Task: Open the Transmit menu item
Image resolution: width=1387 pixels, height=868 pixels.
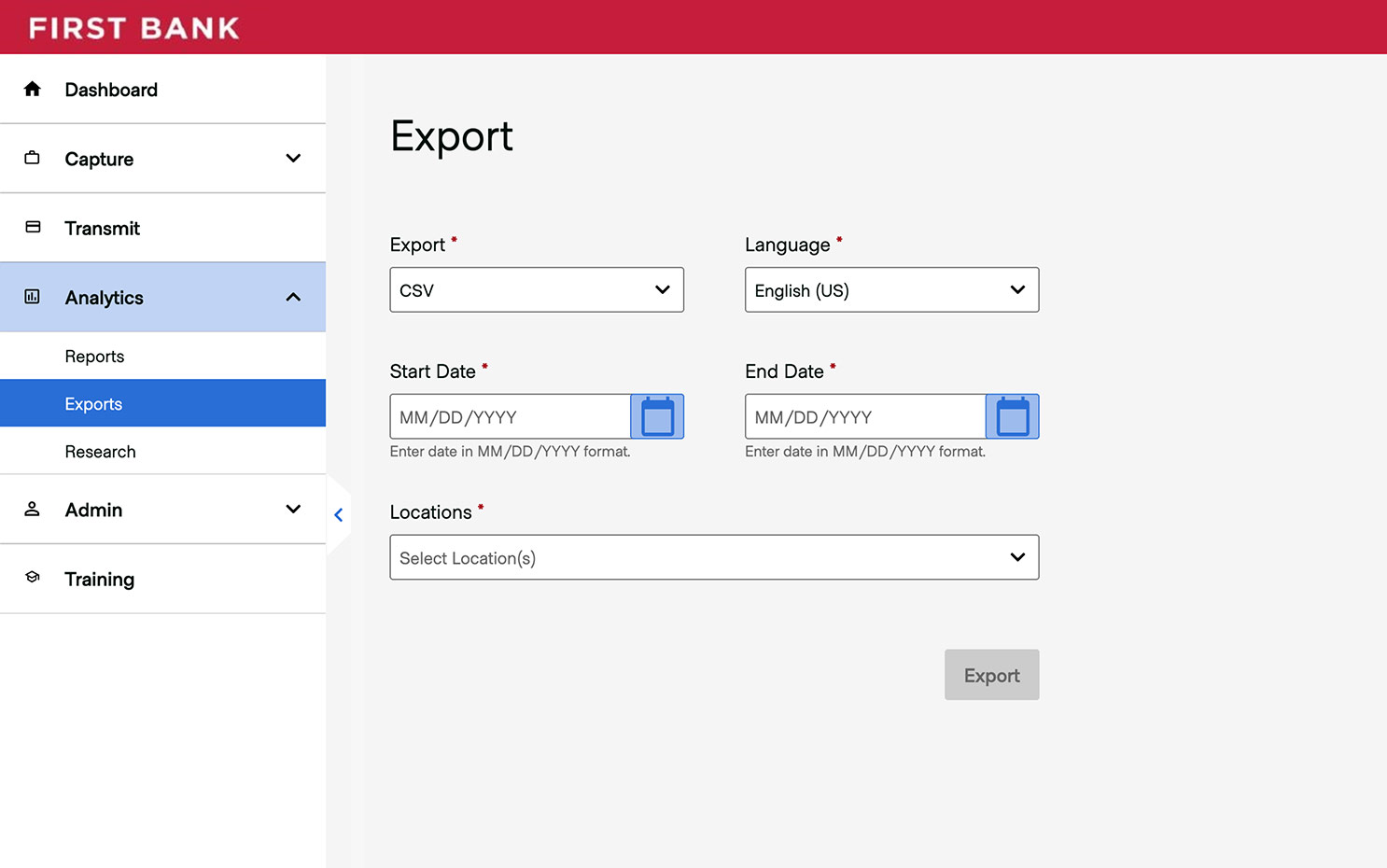Action: [162, 228]
